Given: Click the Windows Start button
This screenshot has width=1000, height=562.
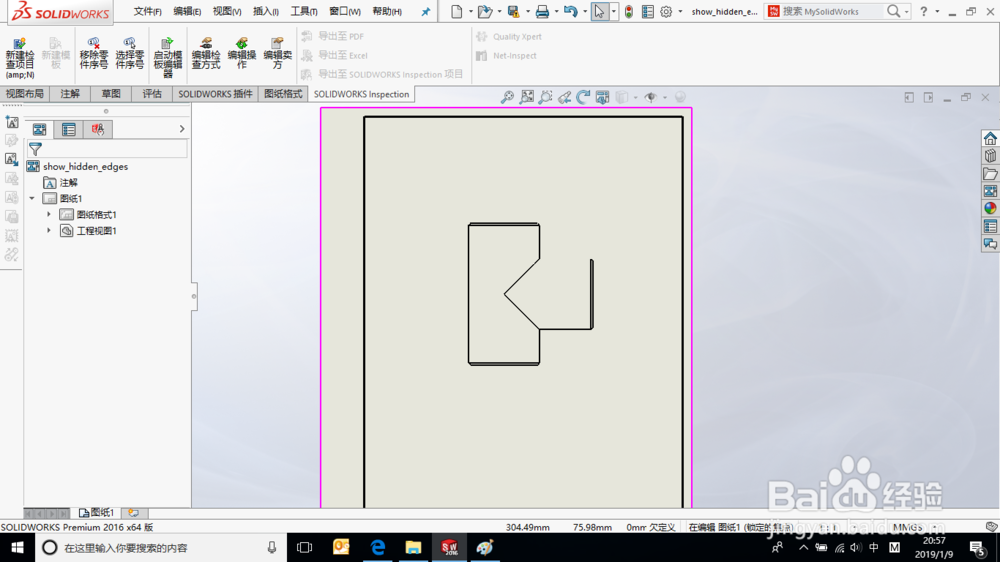Looking at the screenshot, I should pyautogui.click(x=17, y=547).
